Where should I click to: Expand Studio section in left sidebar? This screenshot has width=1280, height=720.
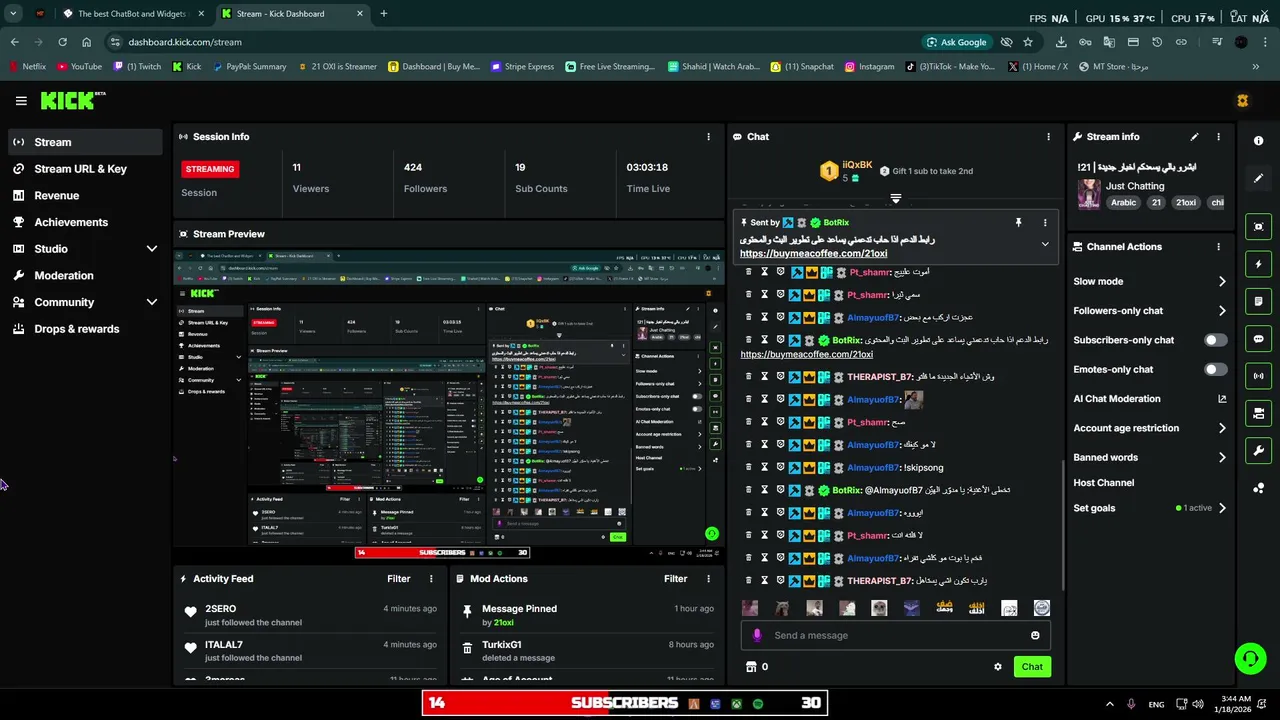point(152,249)
